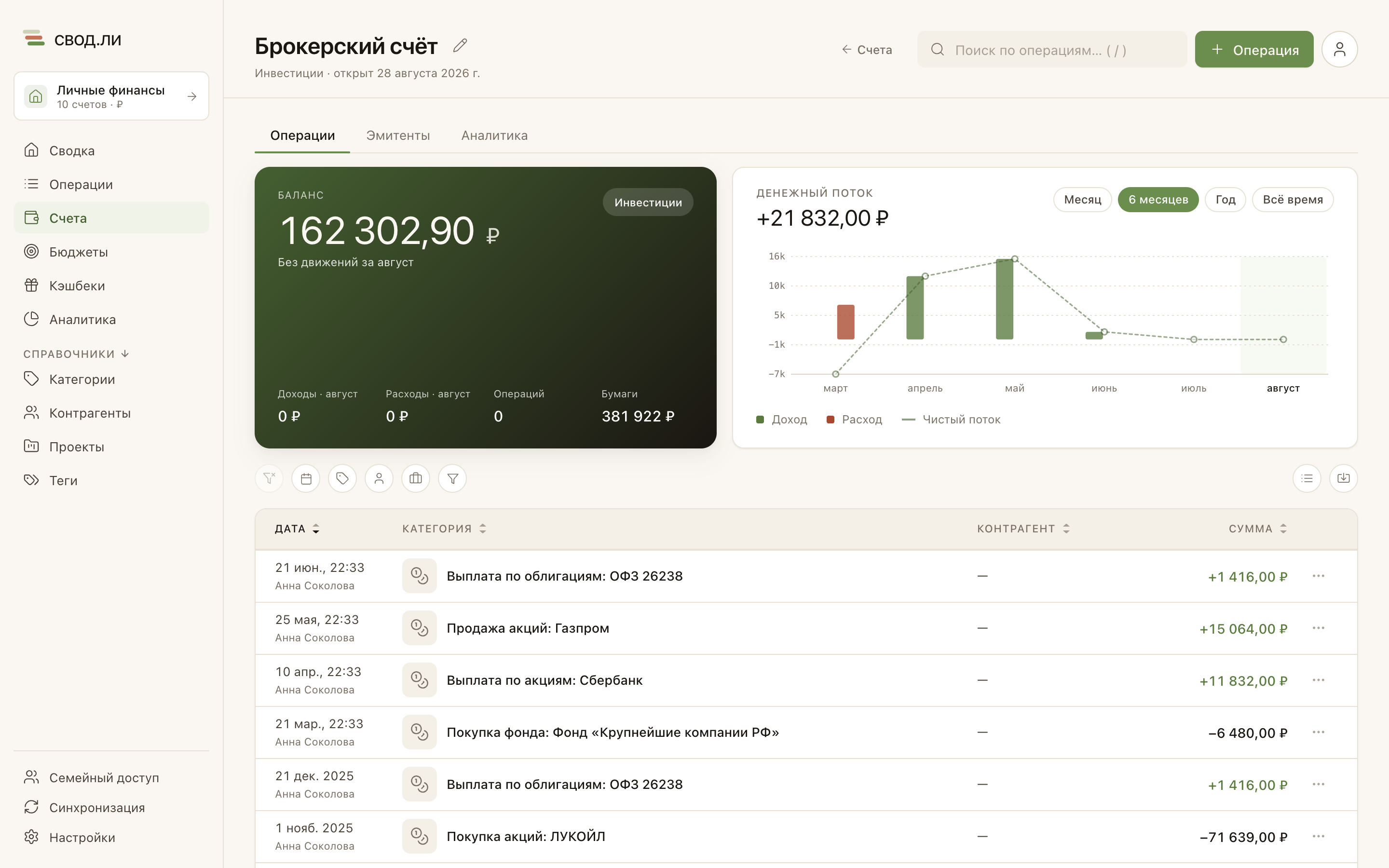This screenshot has height=868, width=1389.
Task: Open the advanced funnel filter icon
Action: 452,478
